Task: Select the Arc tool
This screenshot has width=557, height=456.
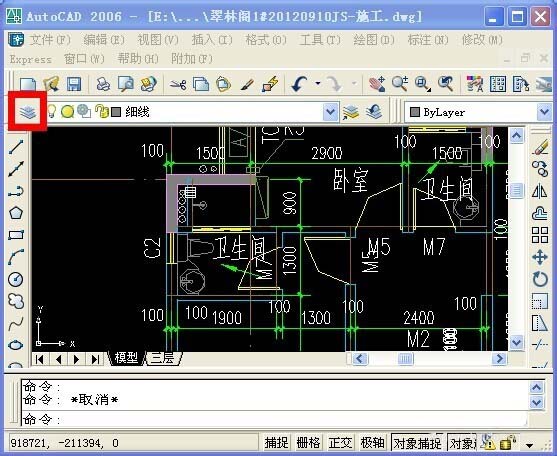Action: (16, 257)
